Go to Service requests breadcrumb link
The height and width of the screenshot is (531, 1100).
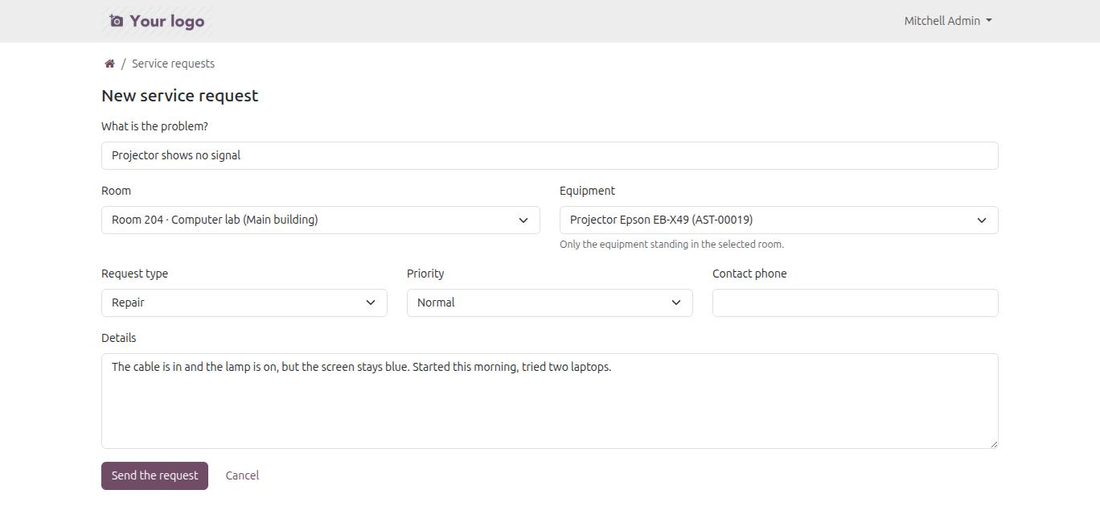click(x=173, y=64)
